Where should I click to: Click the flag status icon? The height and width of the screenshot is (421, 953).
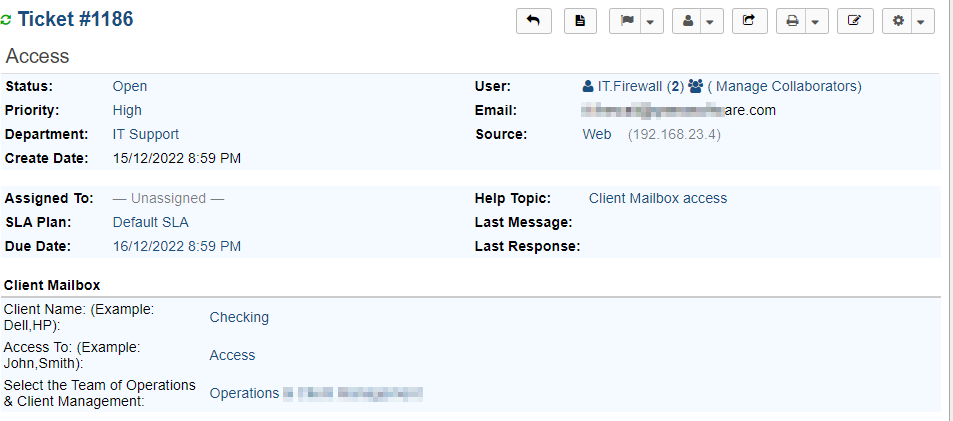point(626,21)
